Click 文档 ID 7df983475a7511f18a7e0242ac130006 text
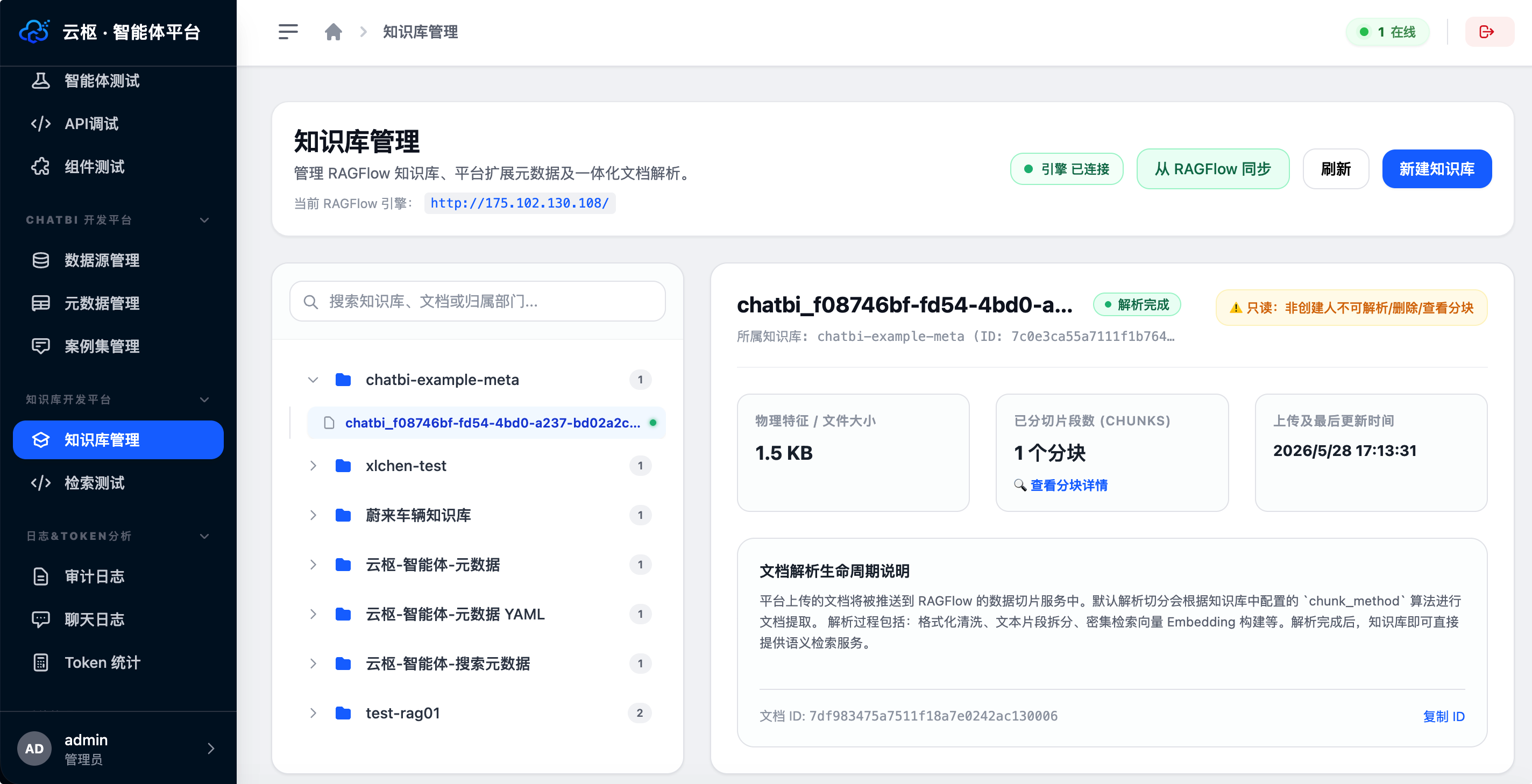1532x784 pixels. click(908, 716)
